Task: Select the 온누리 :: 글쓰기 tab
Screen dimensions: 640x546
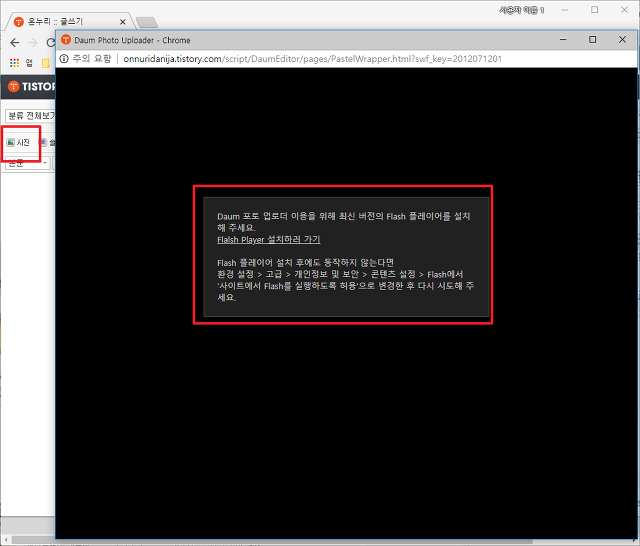Action: 69,22
